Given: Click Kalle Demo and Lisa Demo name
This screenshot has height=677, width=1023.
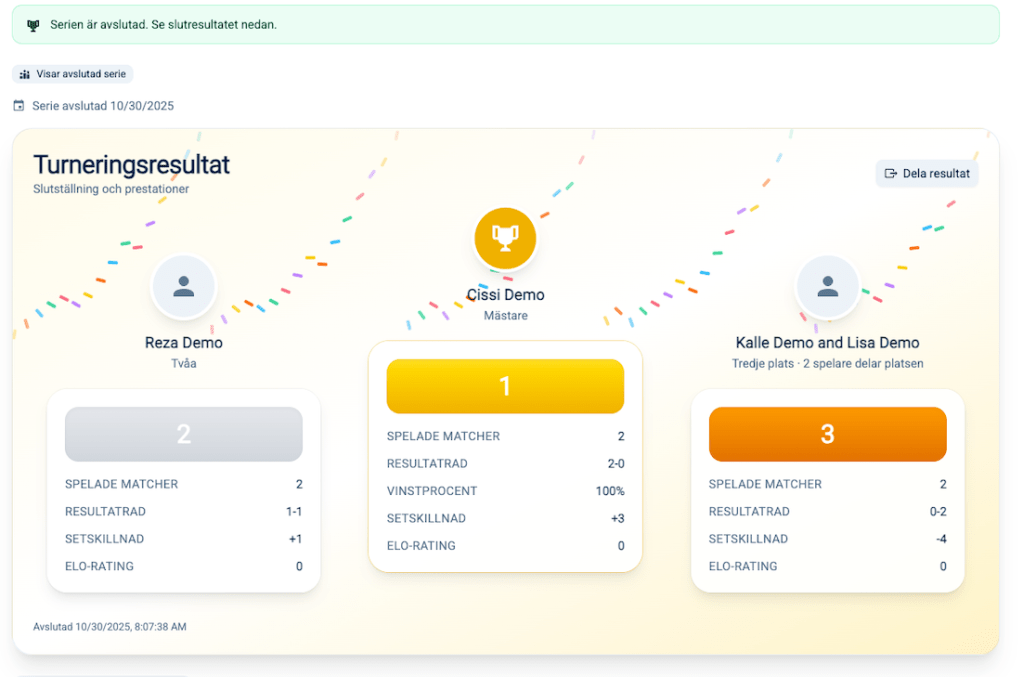Looking at the screenshot, I should pyautogui.click(x=827, y=343).
